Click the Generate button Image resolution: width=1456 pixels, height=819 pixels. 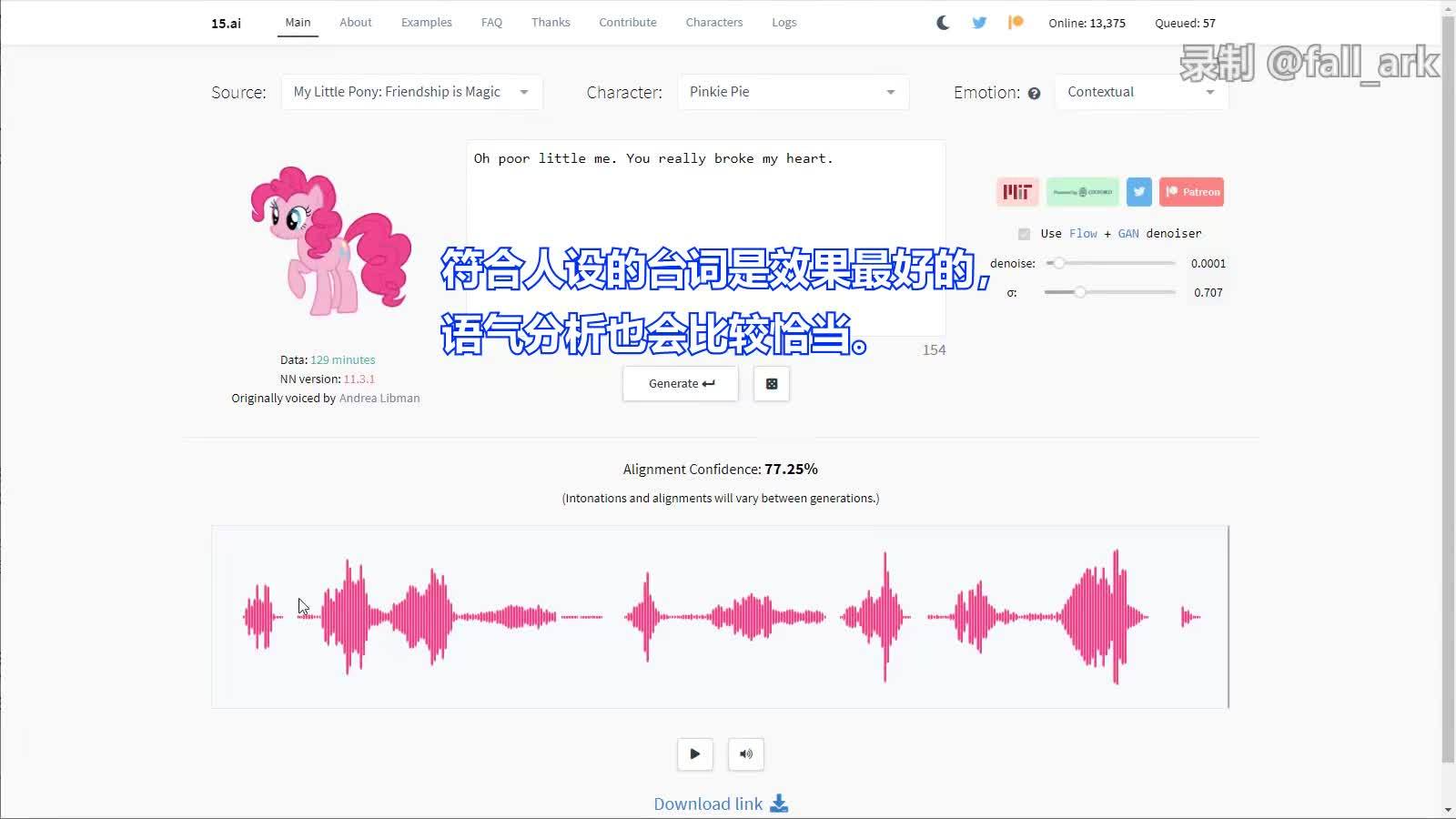click(x=681, y=384)
